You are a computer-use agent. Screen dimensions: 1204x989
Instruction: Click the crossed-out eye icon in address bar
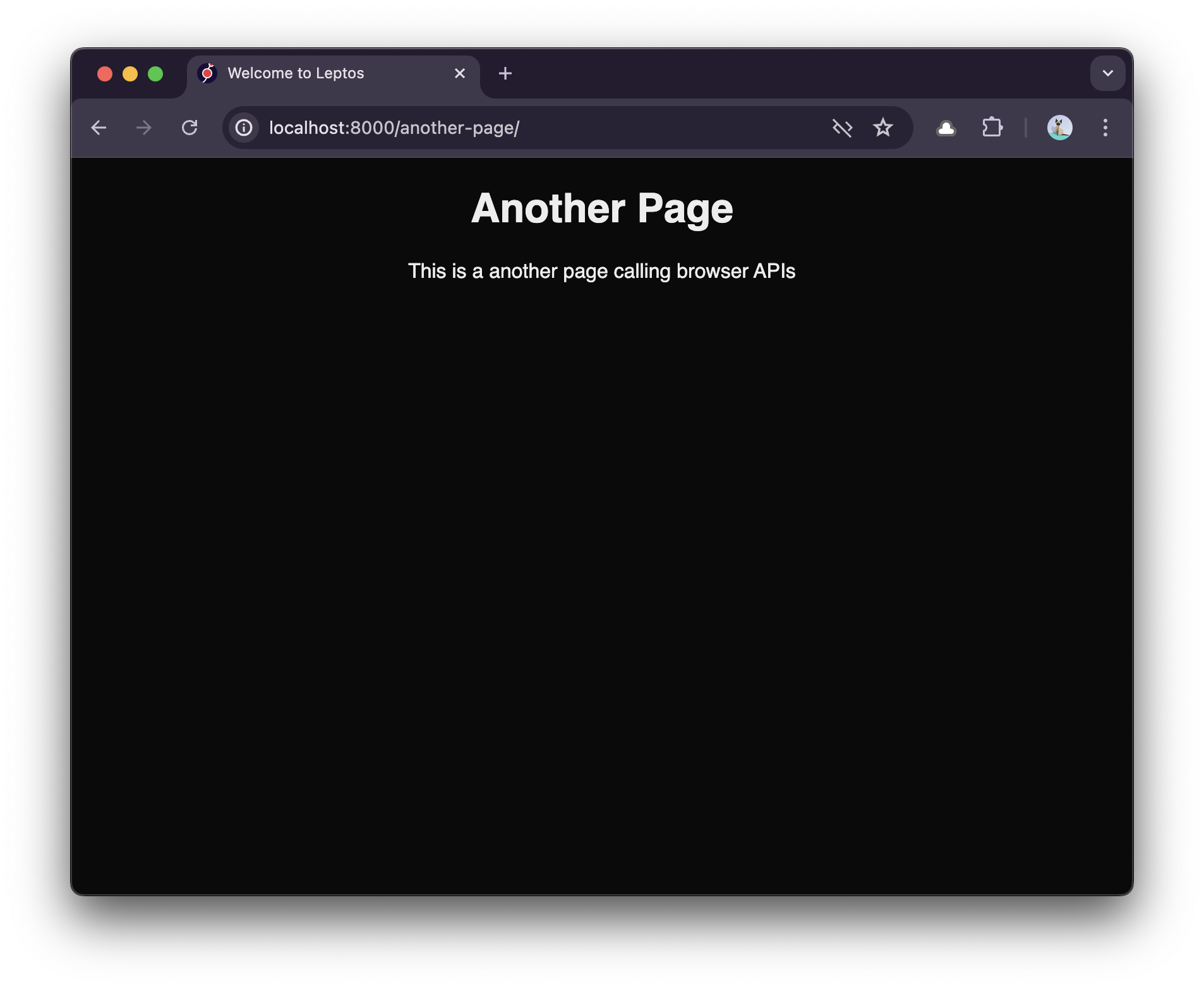[842, 128]
